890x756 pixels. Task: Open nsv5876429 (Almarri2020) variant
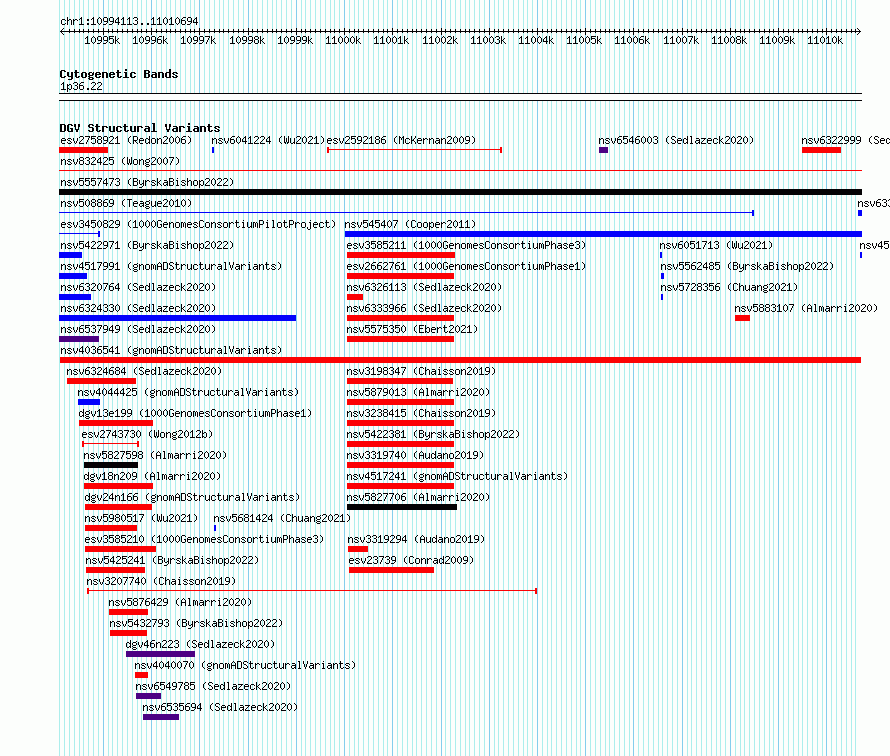[x=180, y=602]
